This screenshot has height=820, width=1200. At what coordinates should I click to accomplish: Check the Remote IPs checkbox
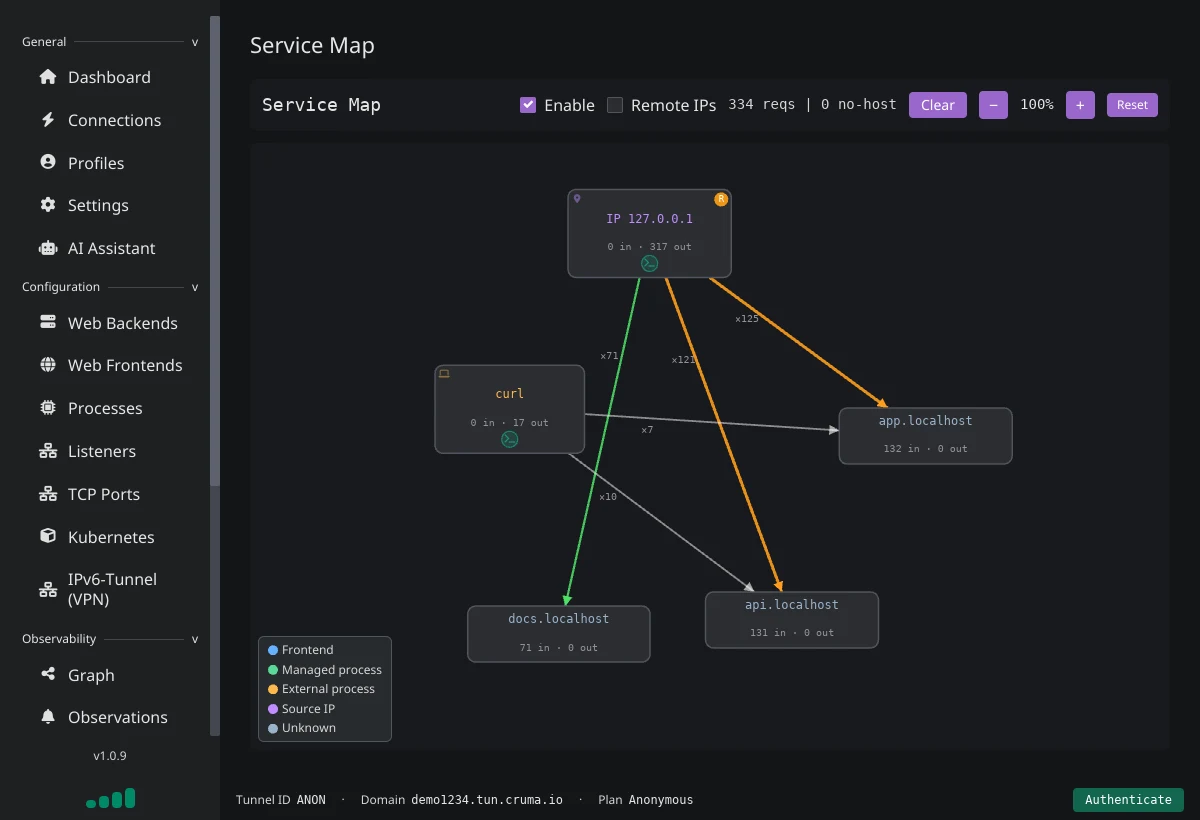tap(615, 105)
